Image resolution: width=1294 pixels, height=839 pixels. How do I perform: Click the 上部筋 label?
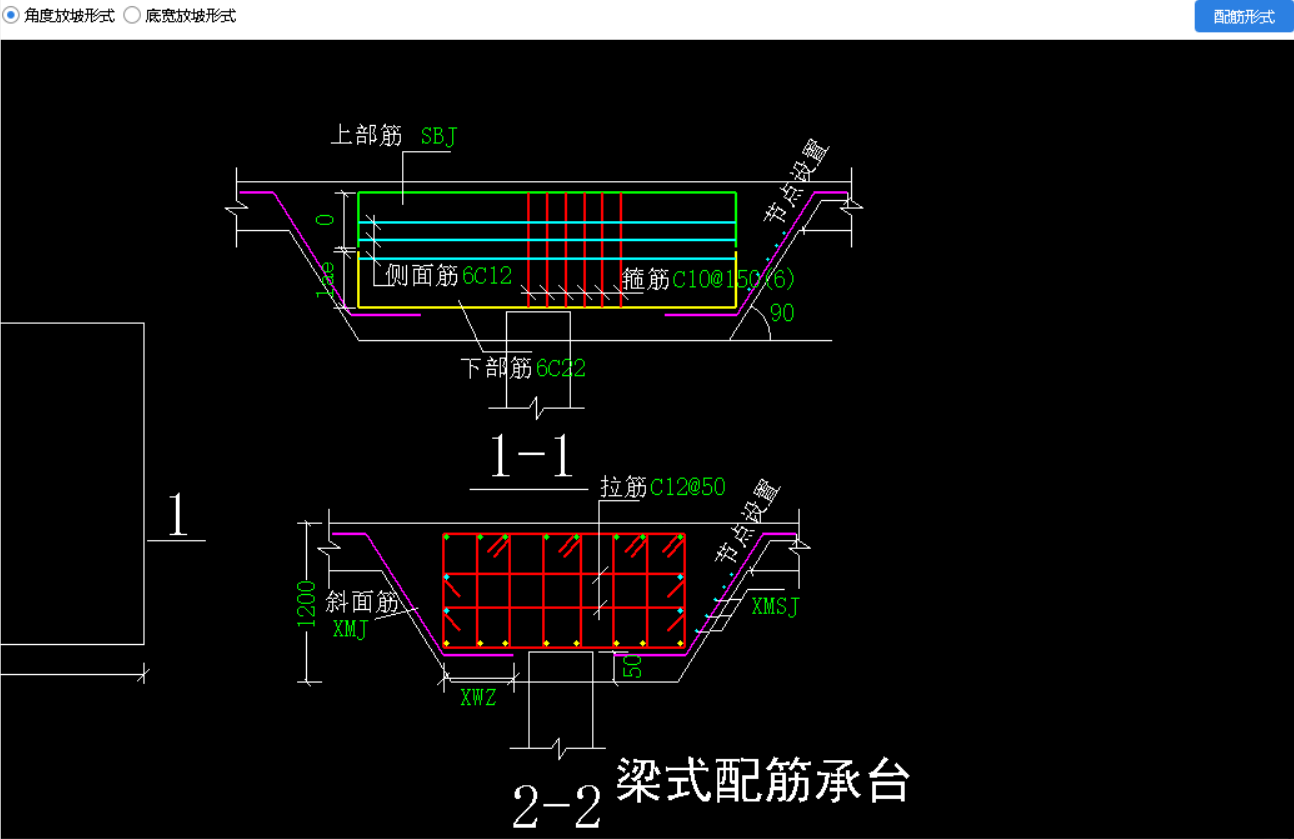(x=366, y=136)
